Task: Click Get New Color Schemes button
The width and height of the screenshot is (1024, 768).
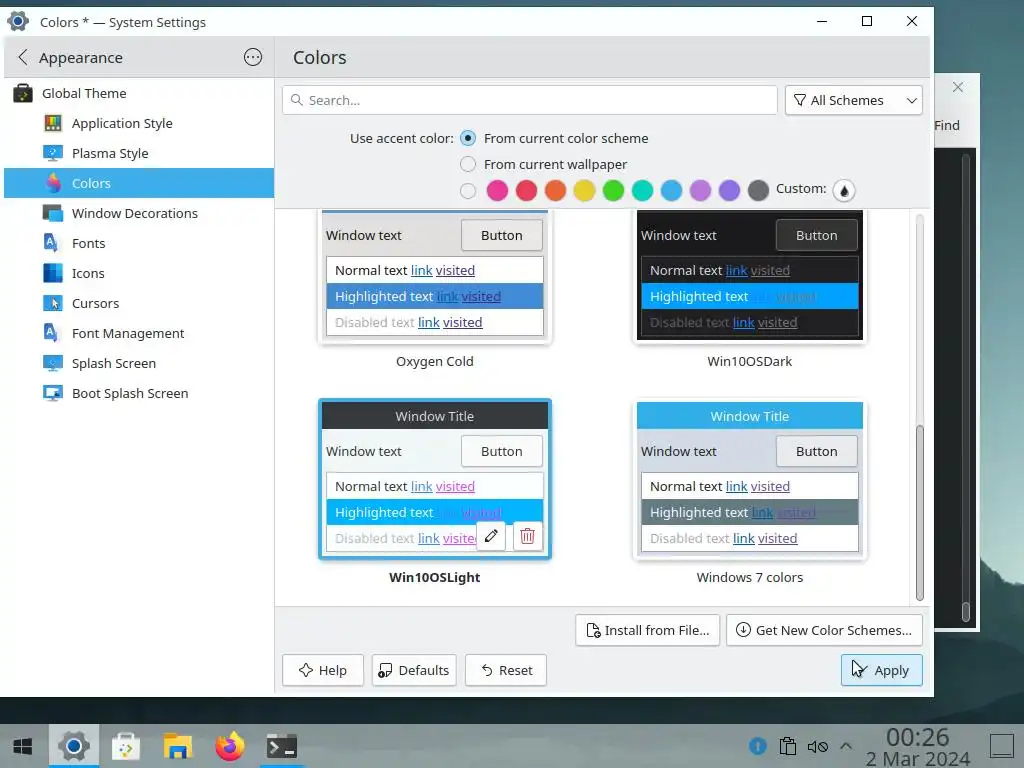Action: tap(824, 630)
